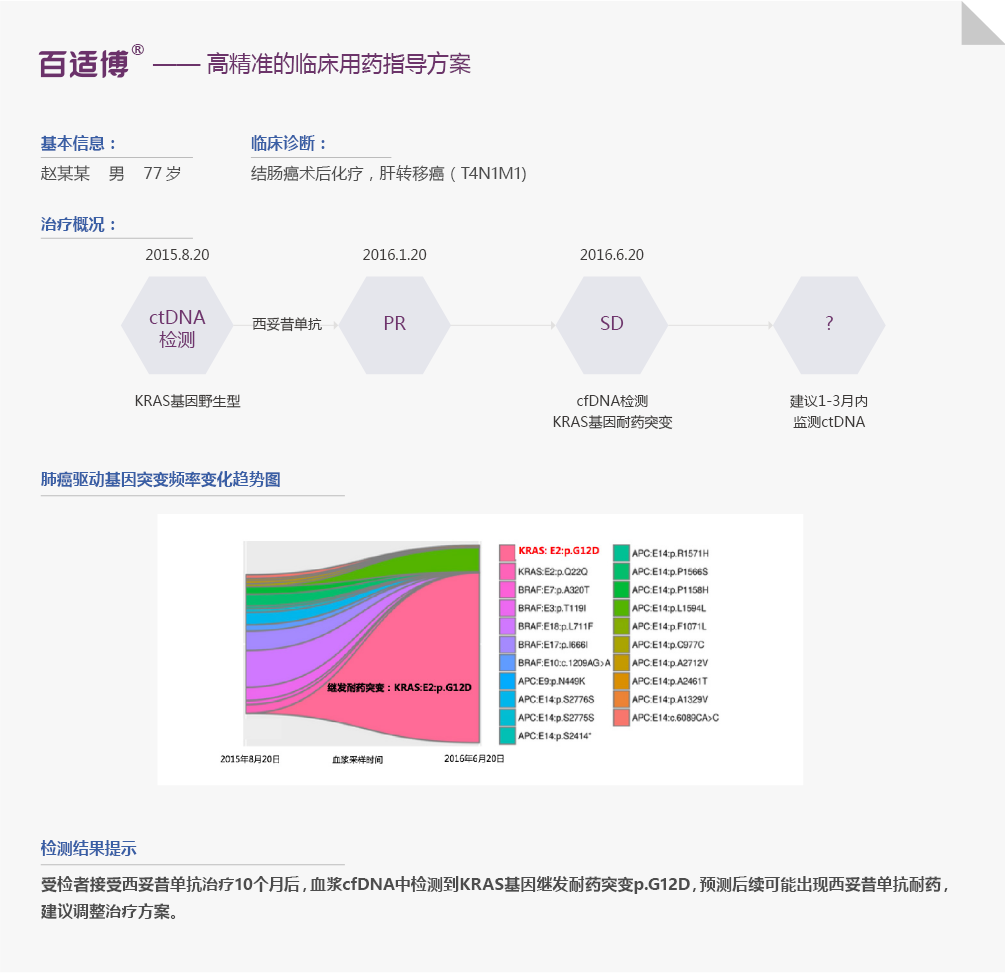Click the APC:E14:p.C977C legend label text
This screenshot has width=1005, height=973.
(668, 645)
